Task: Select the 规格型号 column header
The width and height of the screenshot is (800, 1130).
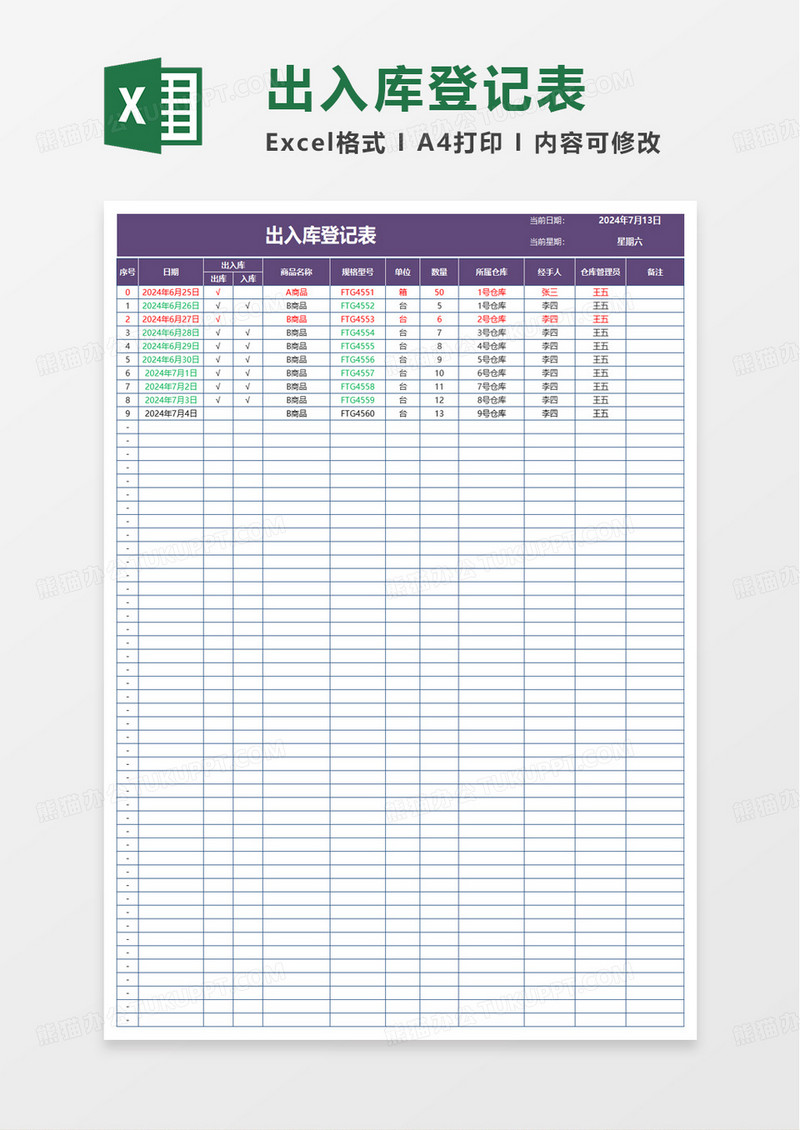Action: pyautogui.click(x=357, y=272)
